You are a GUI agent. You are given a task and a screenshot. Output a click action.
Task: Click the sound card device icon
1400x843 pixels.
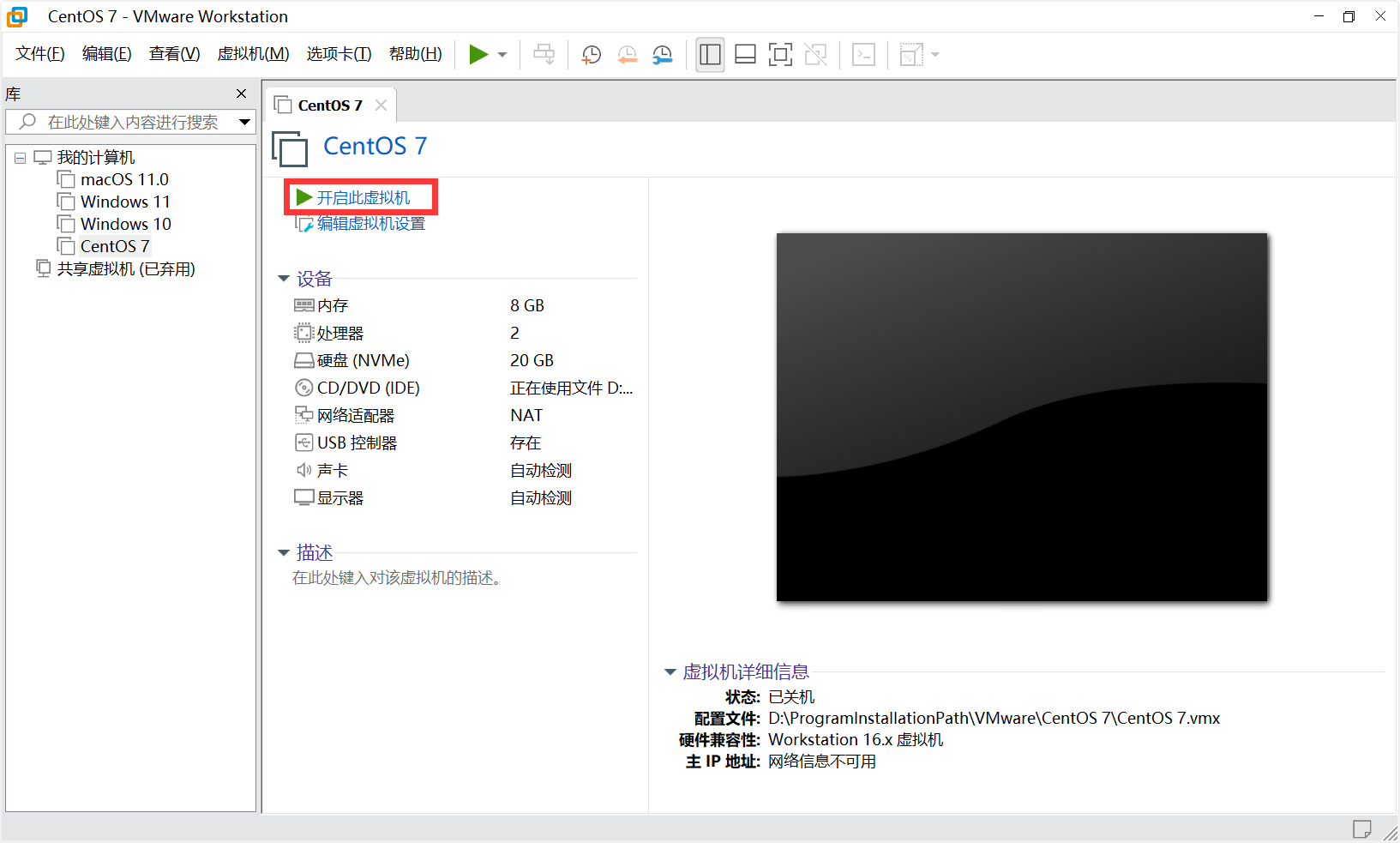click(304, 470)
